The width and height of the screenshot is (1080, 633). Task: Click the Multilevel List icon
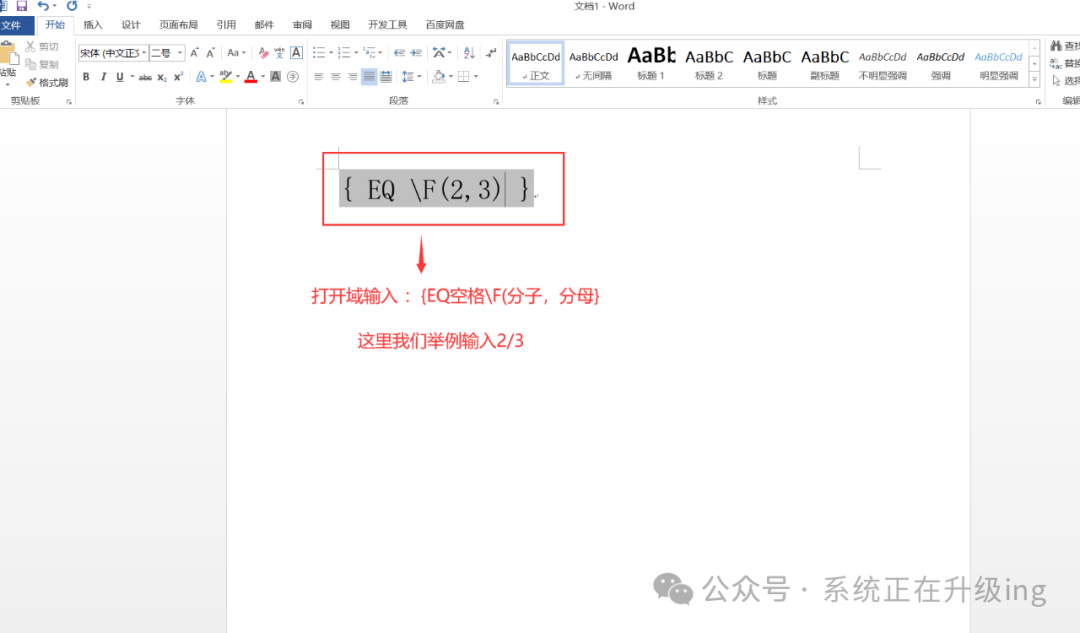369,52
